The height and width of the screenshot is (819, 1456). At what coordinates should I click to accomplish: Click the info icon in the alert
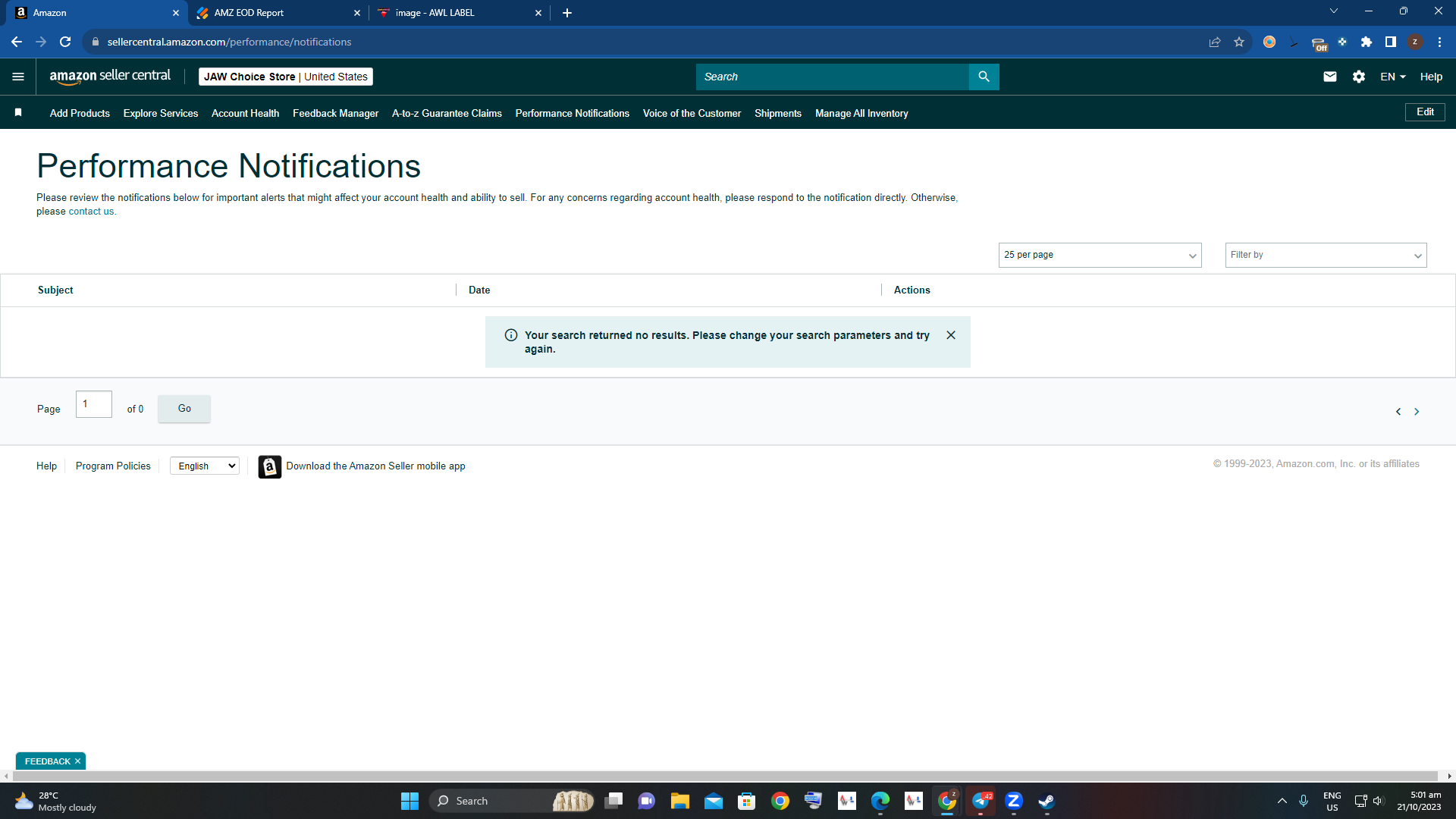511,335
